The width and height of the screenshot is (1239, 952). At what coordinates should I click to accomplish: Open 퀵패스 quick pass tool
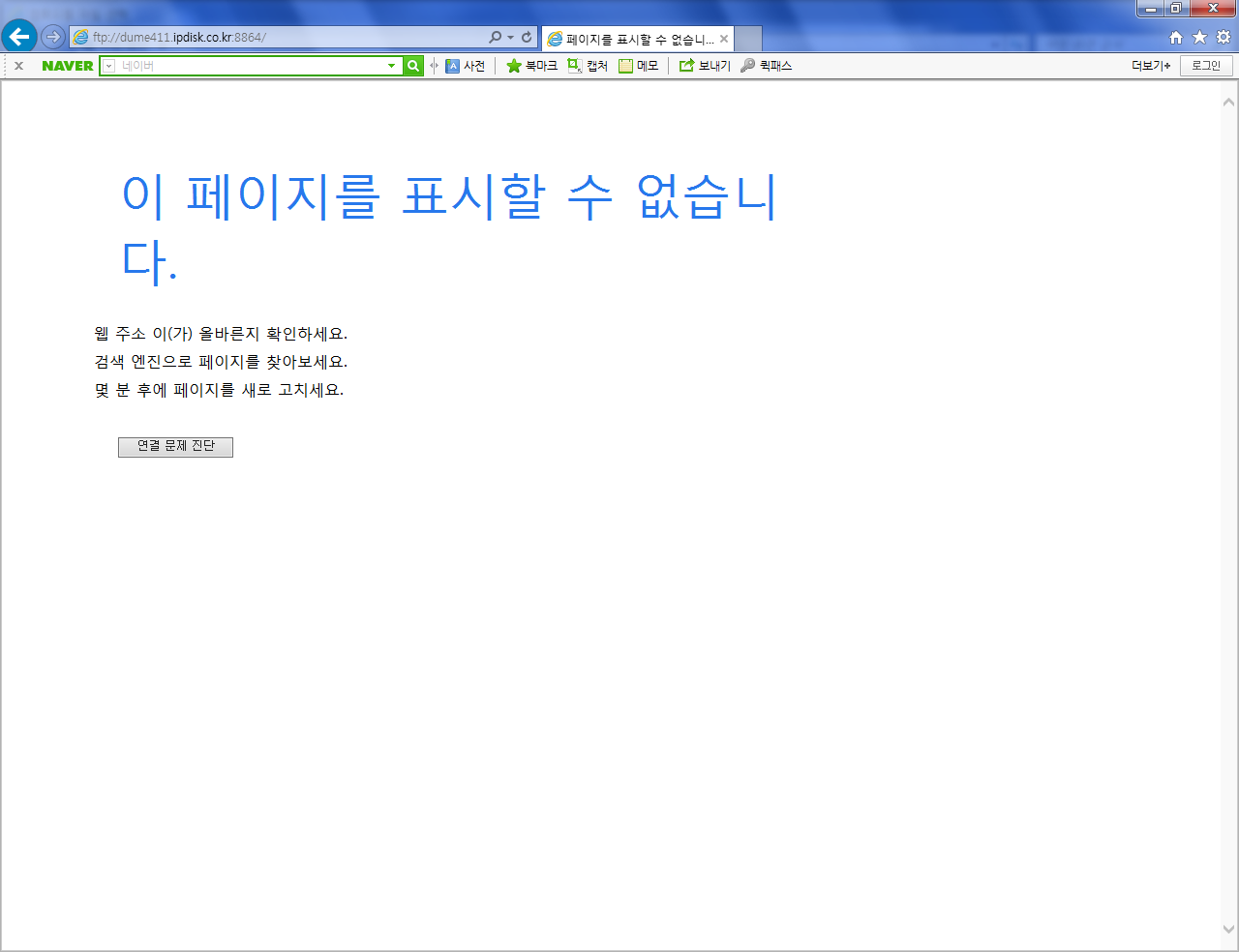tap(766, 66)
